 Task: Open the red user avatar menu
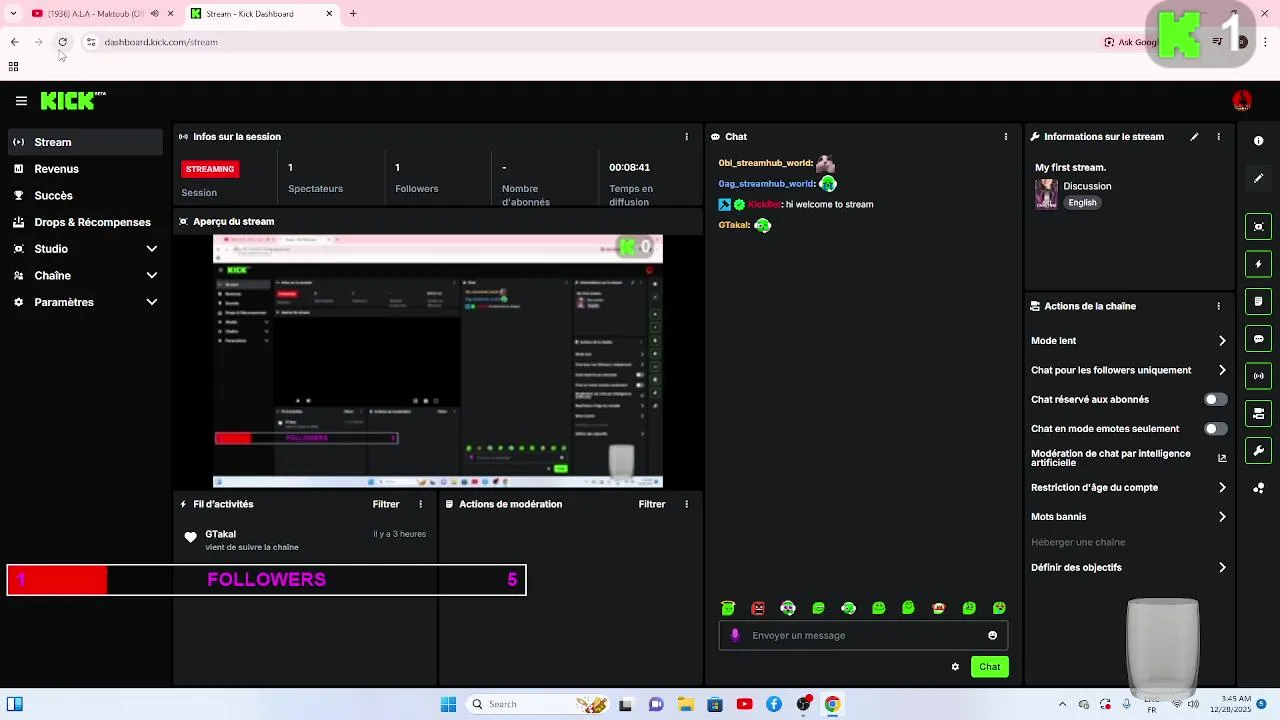pyautogui.click(x=1242, y=100)
